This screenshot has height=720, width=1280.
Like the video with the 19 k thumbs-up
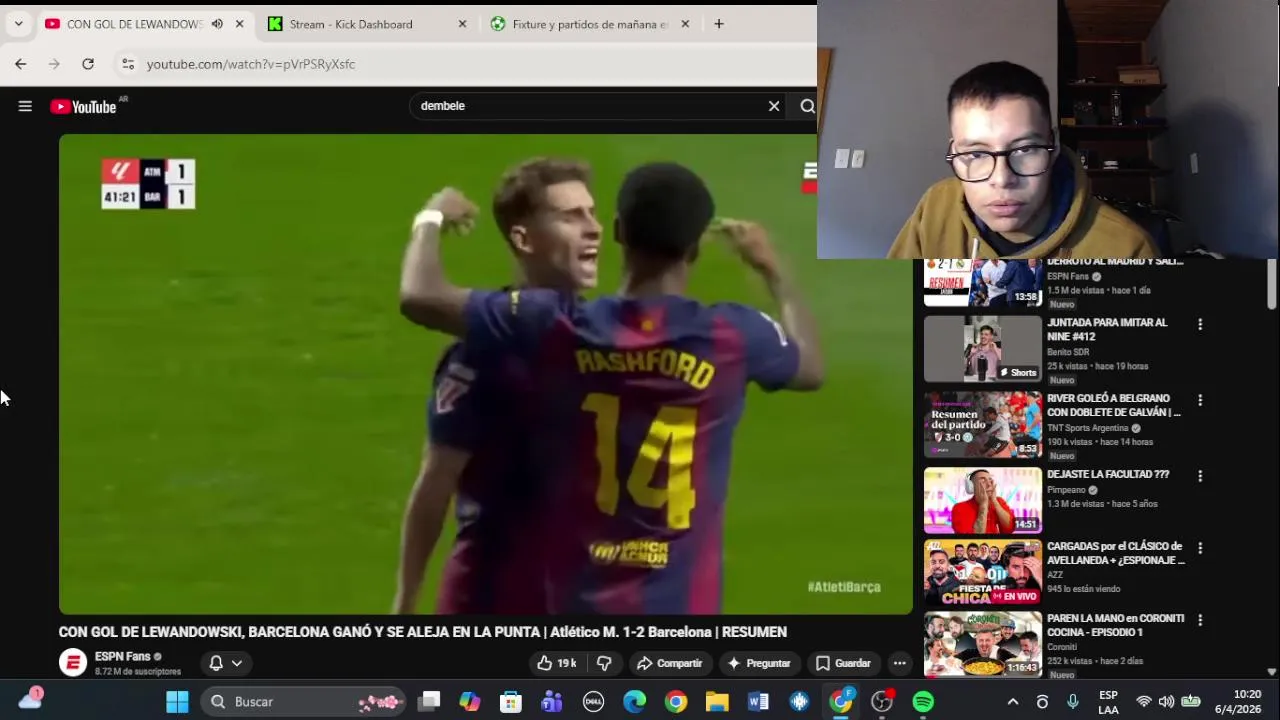pos(557,663)
